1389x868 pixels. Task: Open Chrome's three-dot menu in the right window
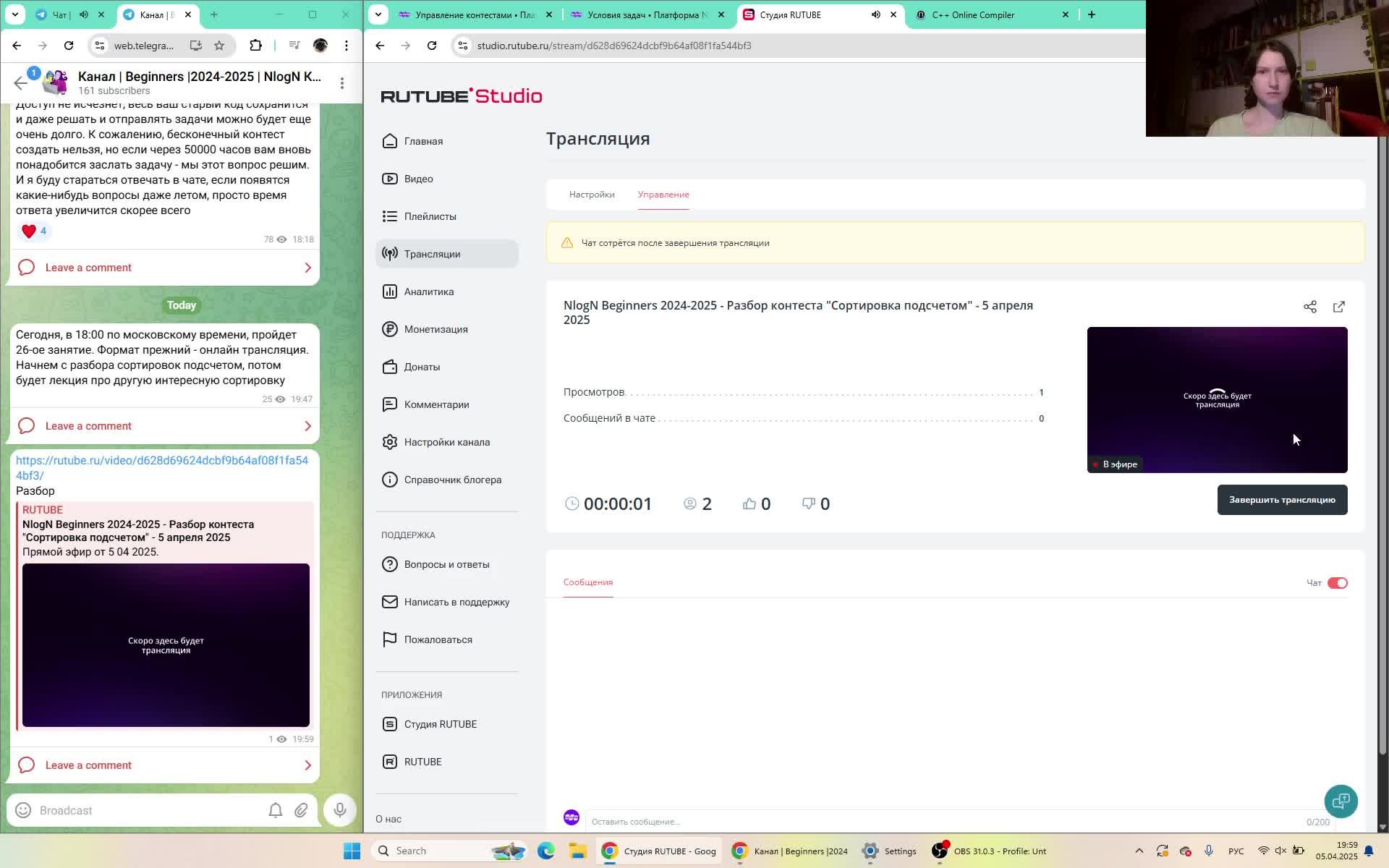(1372, 45)
